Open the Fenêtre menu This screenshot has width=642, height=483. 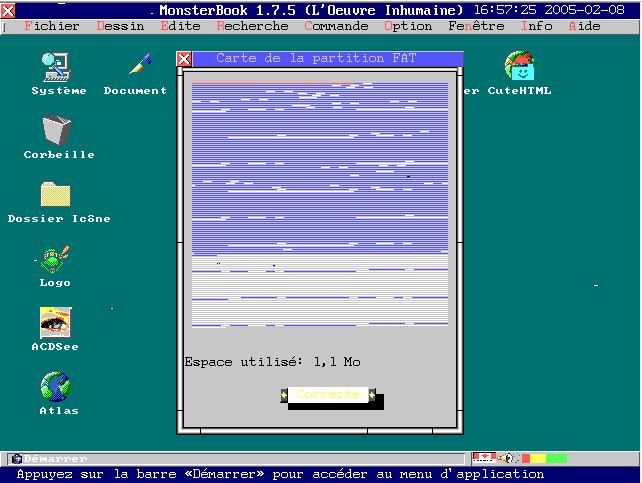point(476,26)
